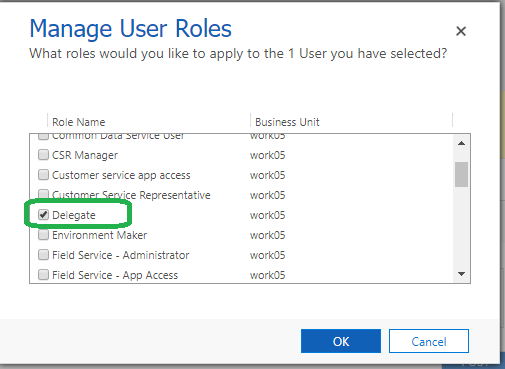The image size is (505, 369).
Task: Click work05 business unit for CSR Manager
Action: coord(268,155)
